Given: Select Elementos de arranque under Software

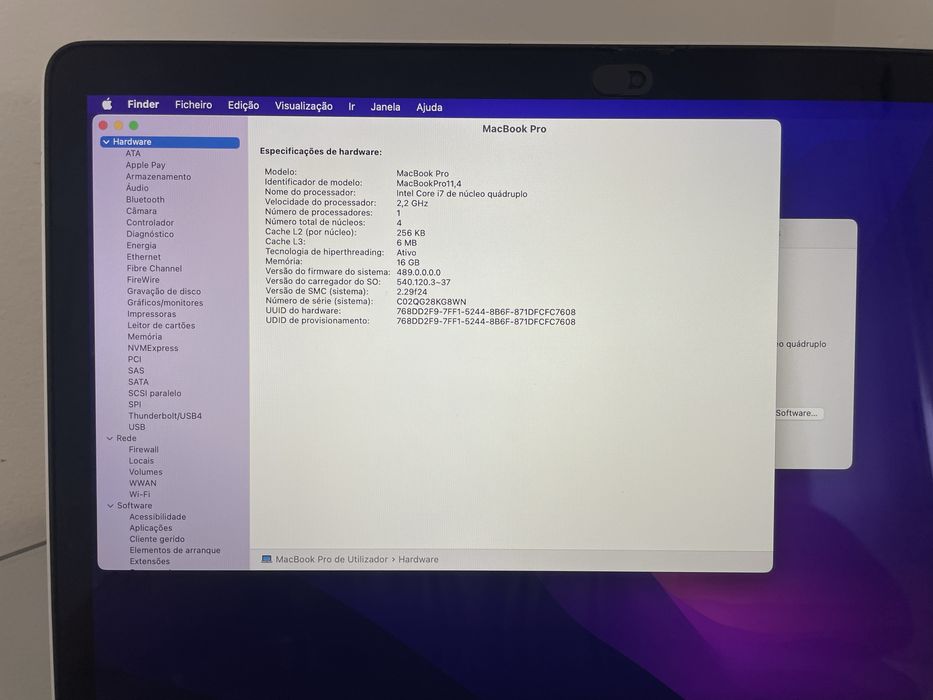Looking at the screenshot, I should [x=175, y=550].
